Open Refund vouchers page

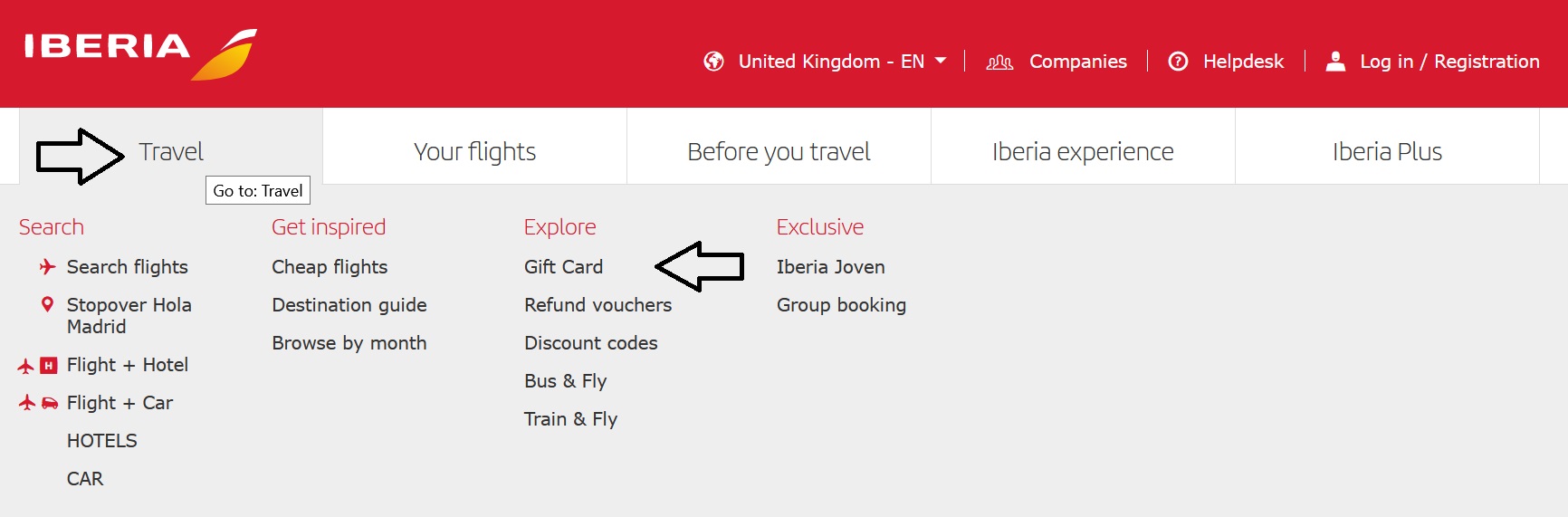(x=598, y=305)
